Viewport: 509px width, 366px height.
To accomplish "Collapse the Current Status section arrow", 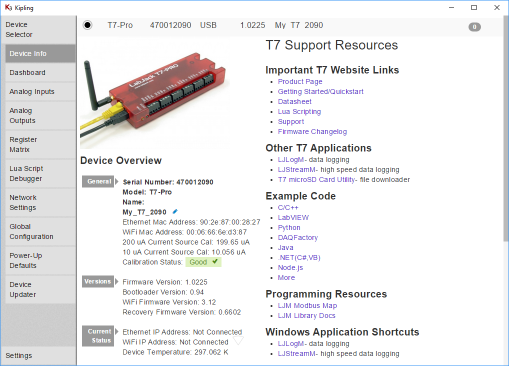I will pos(117,332).
